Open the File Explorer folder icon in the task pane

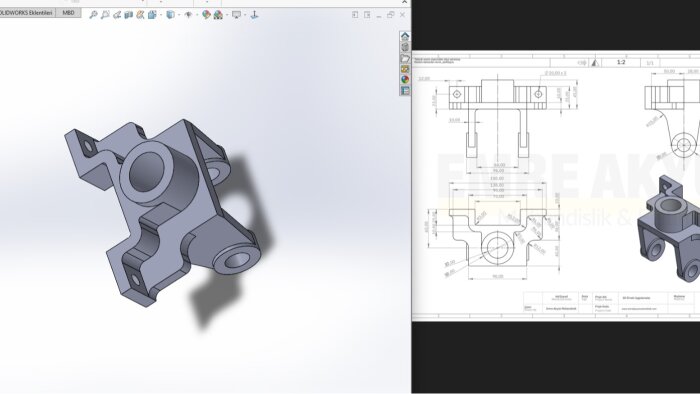pyautogui.click(x=405, y=58)
